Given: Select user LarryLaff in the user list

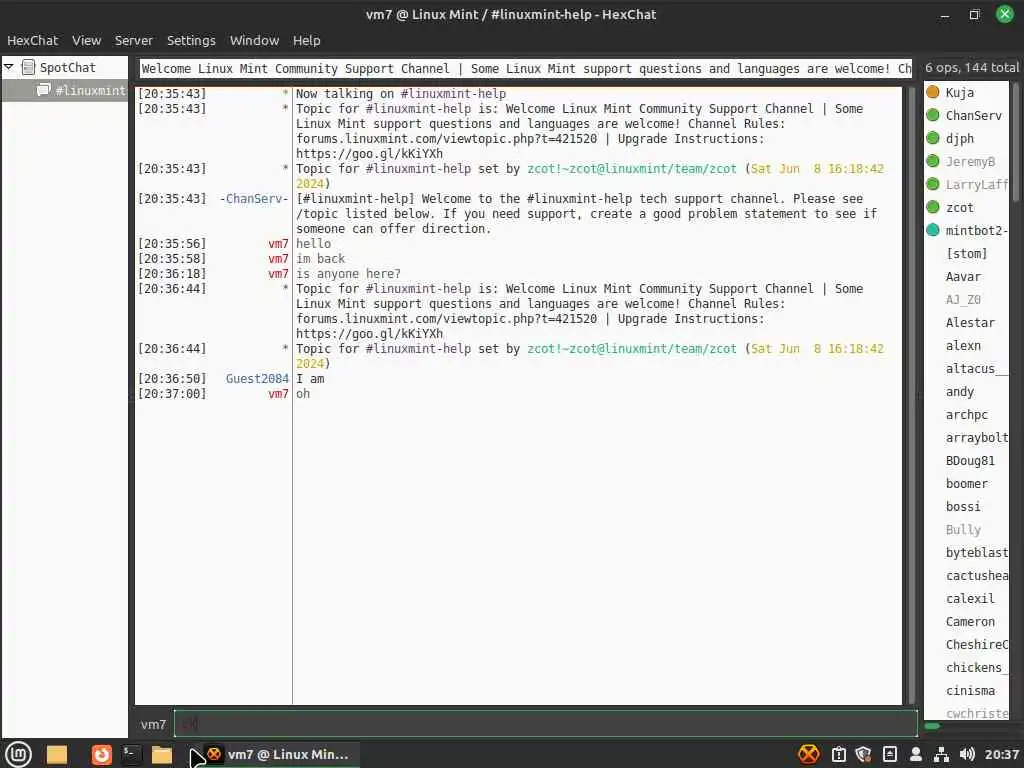Looking at the screenshot, I should (976, 185).
